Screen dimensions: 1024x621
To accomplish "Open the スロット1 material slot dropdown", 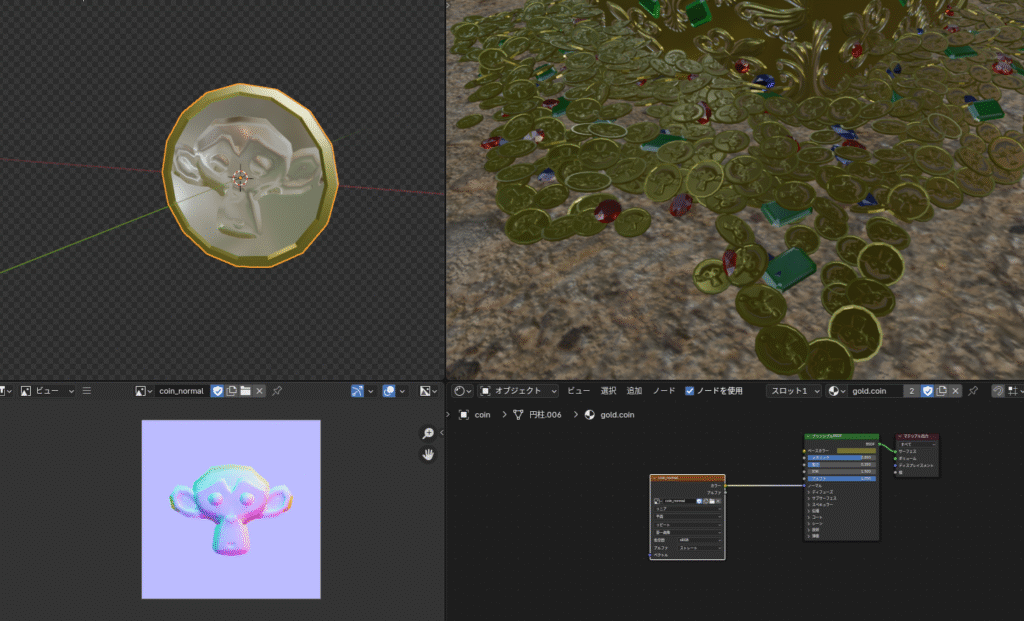I will [x=793, y=391].
